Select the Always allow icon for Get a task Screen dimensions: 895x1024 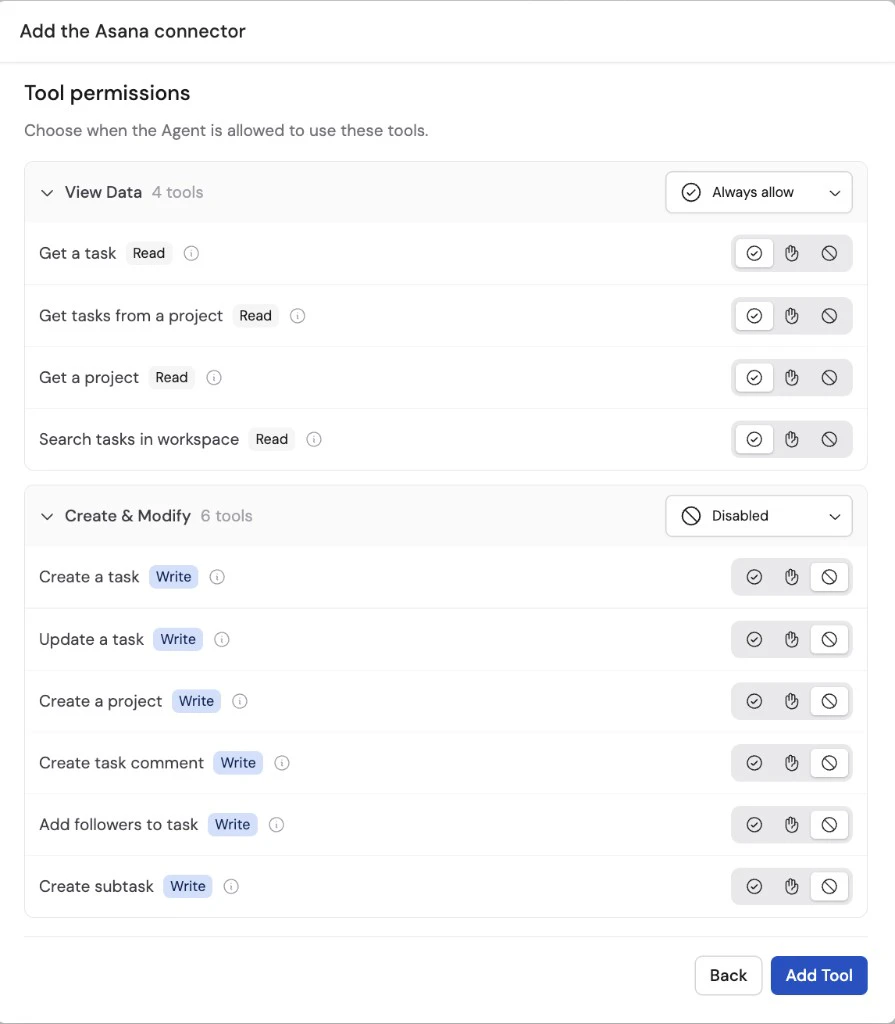753,253
